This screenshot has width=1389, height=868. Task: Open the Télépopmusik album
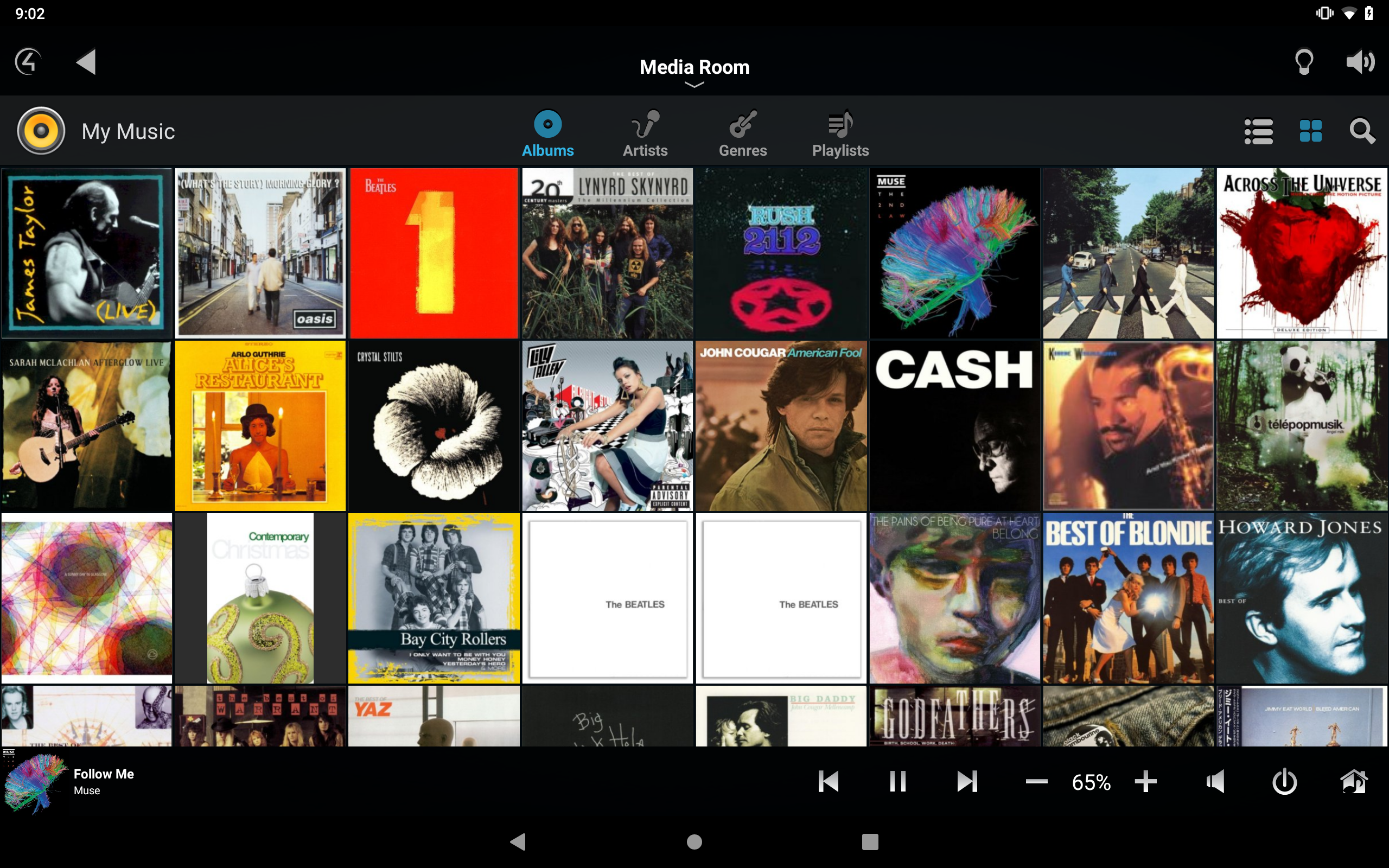point(1302,426)
